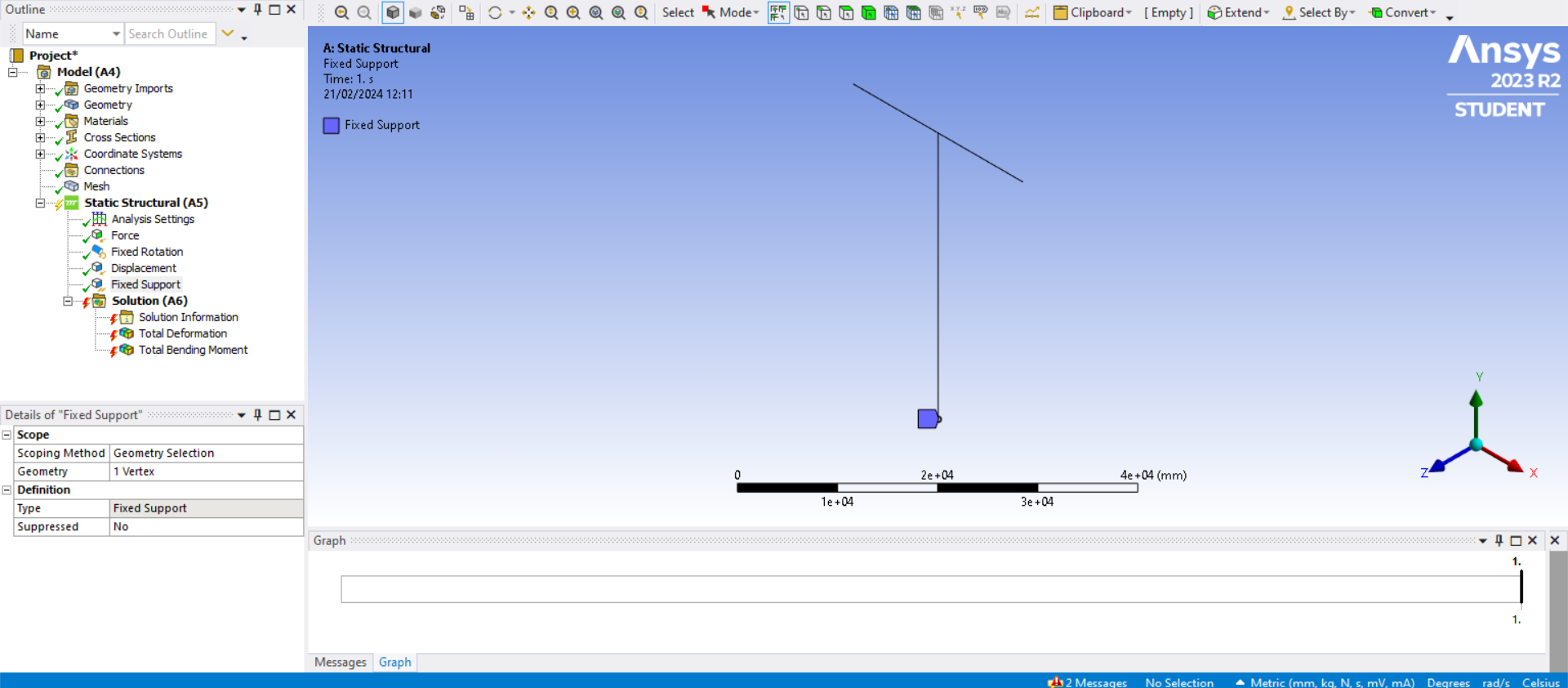Open the Rotate tool dropdown arrow
Screen dimensions: 1568x688
tap(512, 12)
